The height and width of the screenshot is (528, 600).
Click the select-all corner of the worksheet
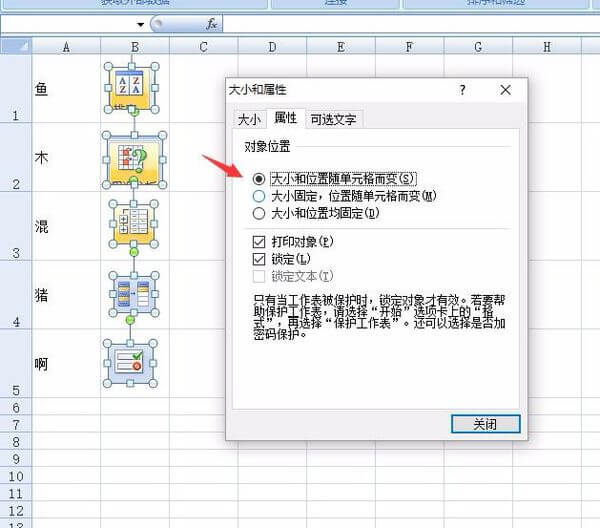point(15,46)
